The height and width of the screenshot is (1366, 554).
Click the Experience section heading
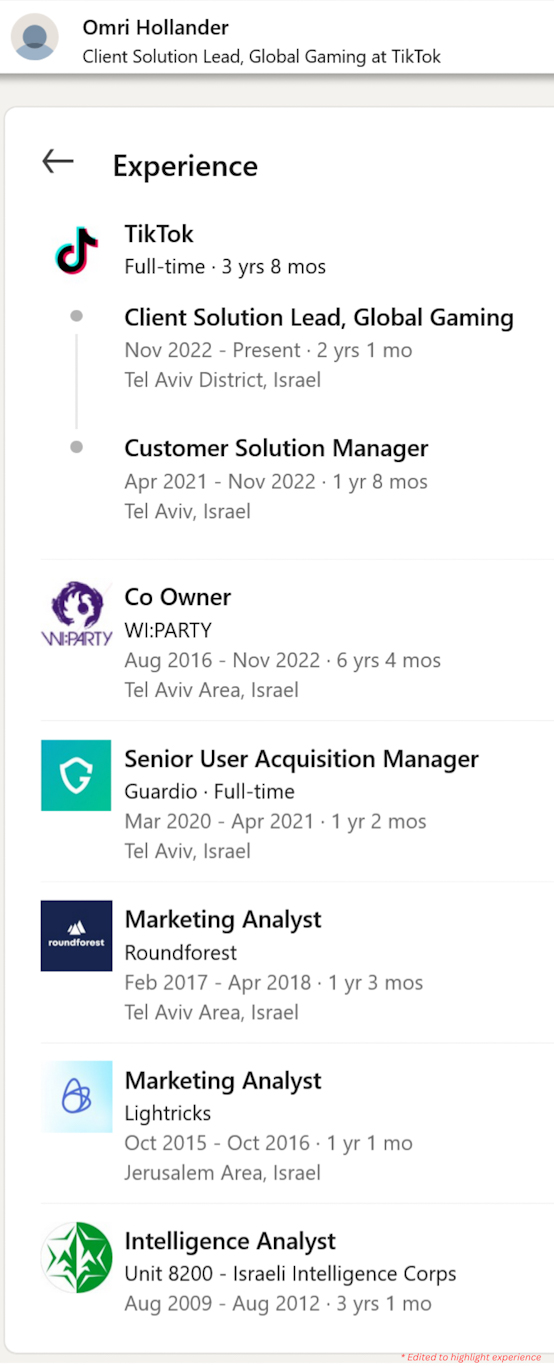[185, 166]
